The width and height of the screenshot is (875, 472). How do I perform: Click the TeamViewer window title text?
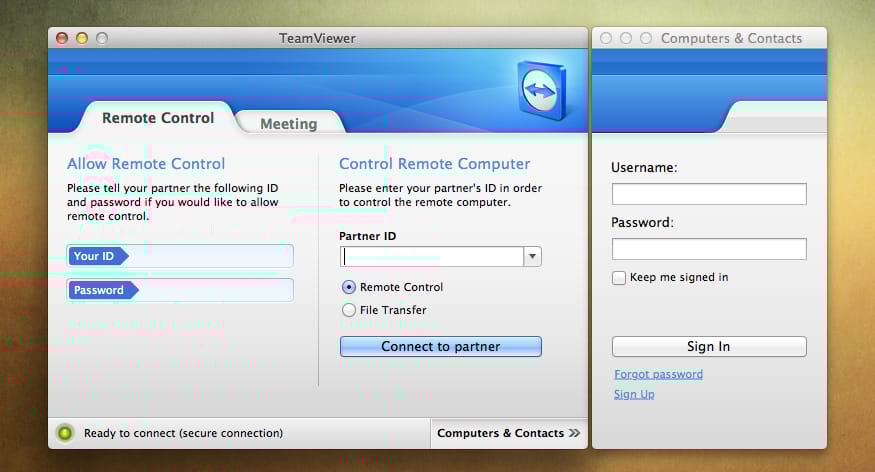pos(317,38)
